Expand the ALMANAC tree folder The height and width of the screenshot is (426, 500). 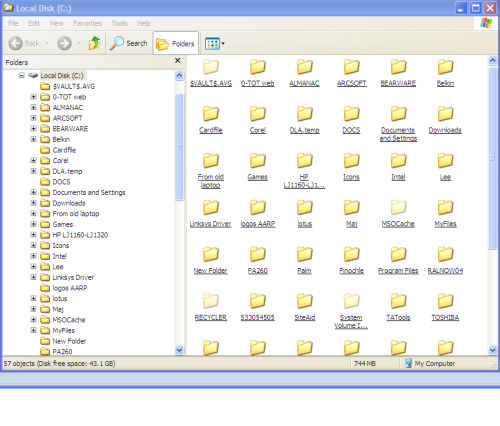[33, 107]
